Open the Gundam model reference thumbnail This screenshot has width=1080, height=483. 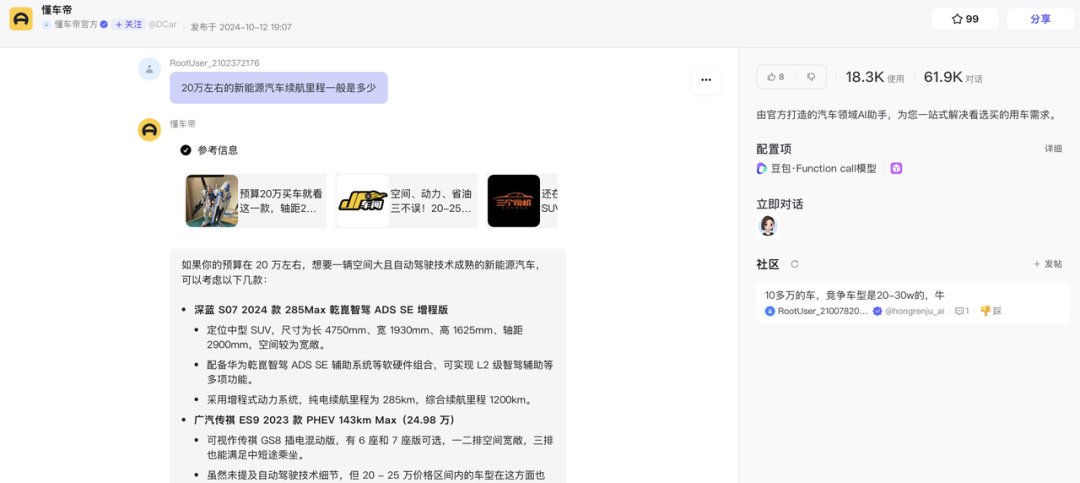[x=211, y=201]
